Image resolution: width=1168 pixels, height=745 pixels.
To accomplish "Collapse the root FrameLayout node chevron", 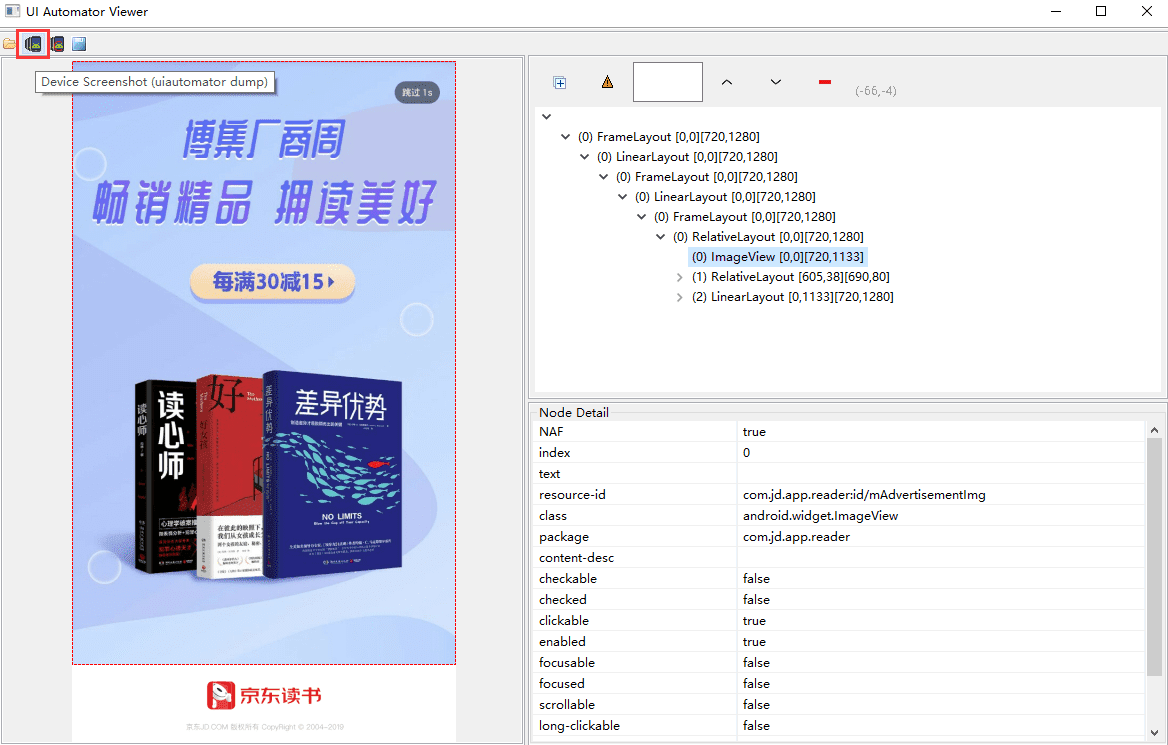I will pyautogui.click(x=565, y=136).
